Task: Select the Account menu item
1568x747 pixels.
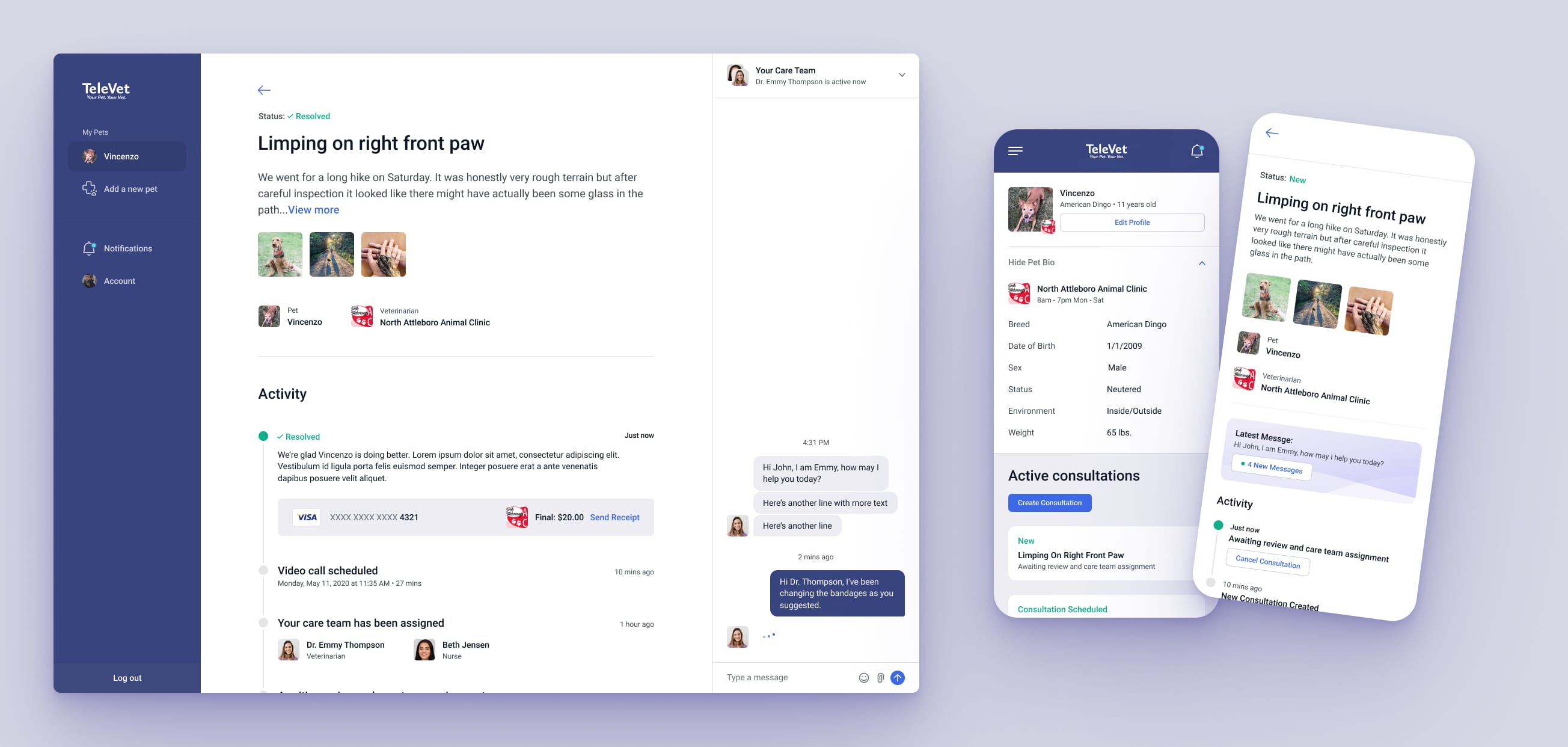Action: tap(119, 280)
